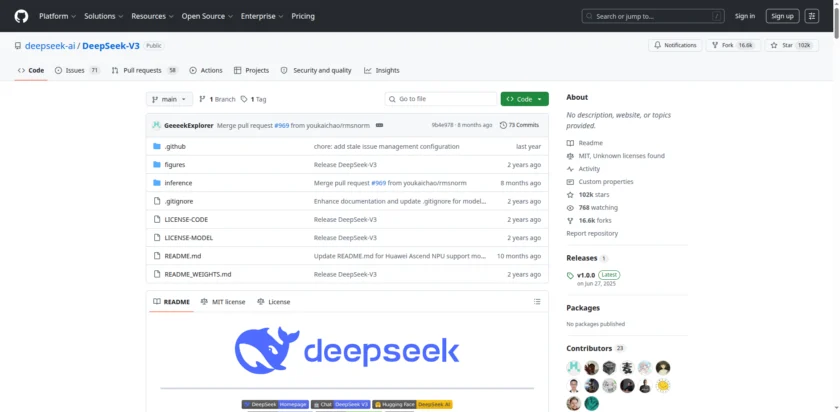
Task: Click the eye icon next to 768 watching
Action: click(570, 208)
